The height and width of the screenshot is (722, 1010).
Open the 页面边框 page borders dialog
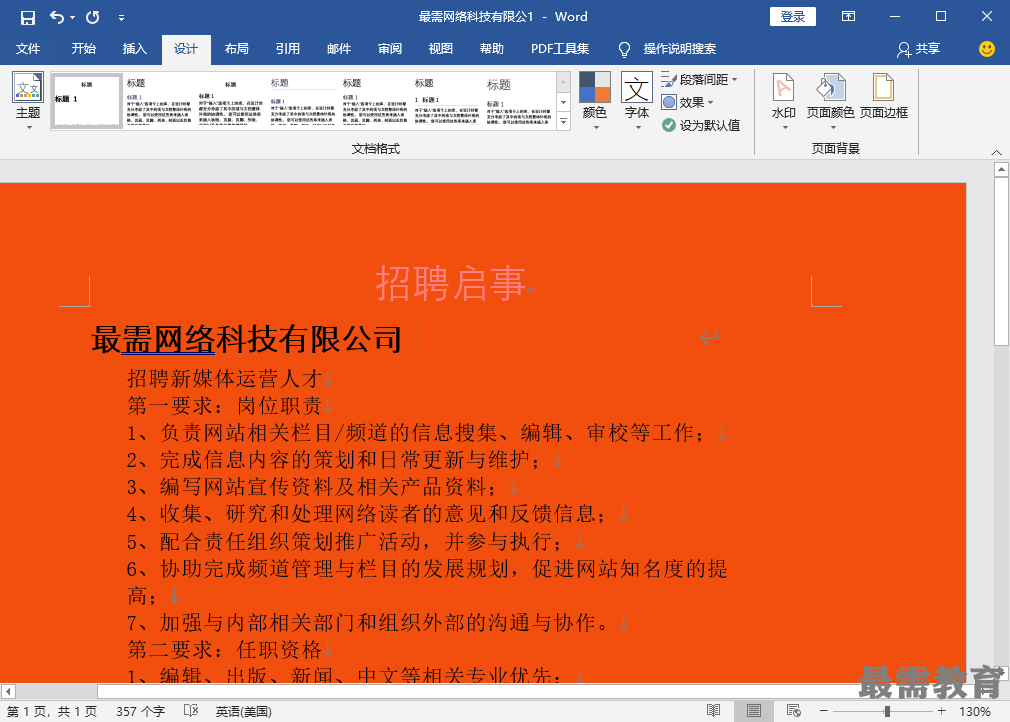pyautogui.click(x=884, y=97)
